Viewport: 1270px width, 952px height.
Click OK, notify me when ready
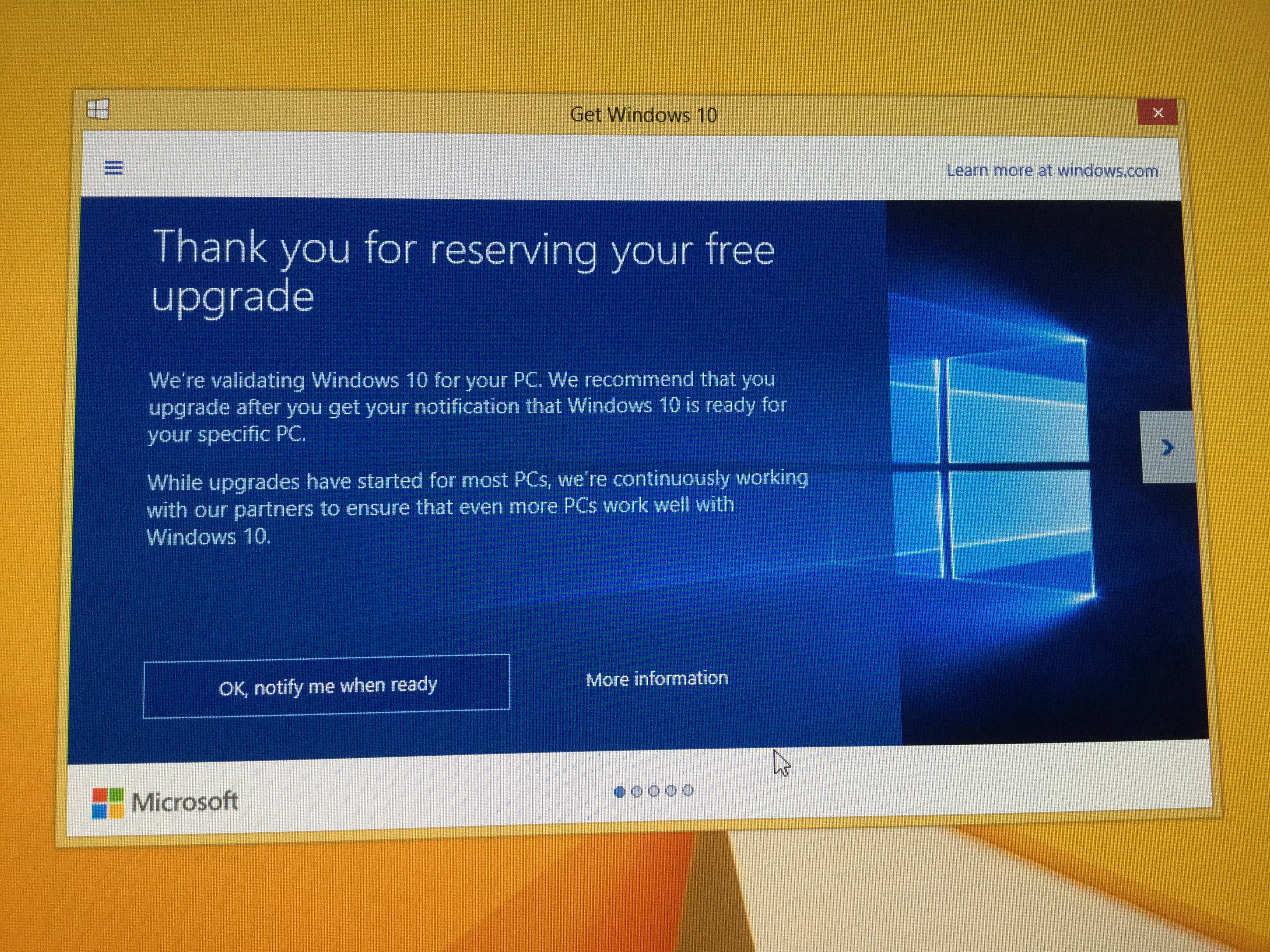327,686
